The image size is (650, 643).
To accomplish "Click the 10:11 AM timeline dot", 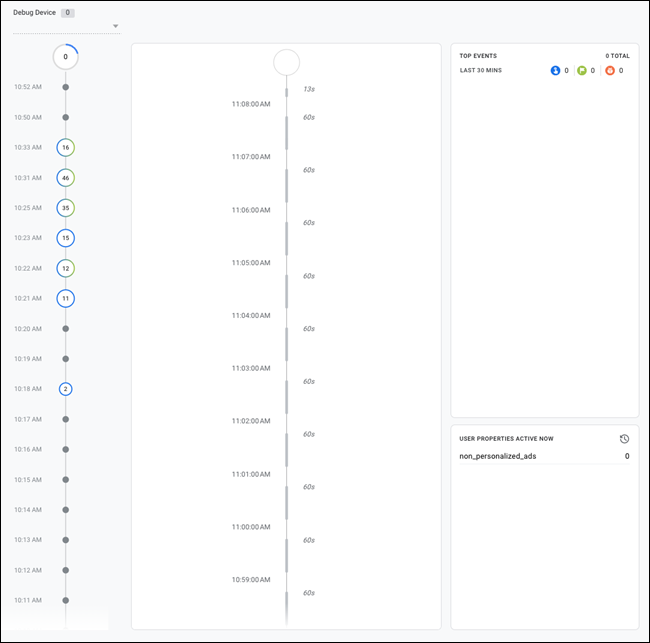I will tap(65, 600).
